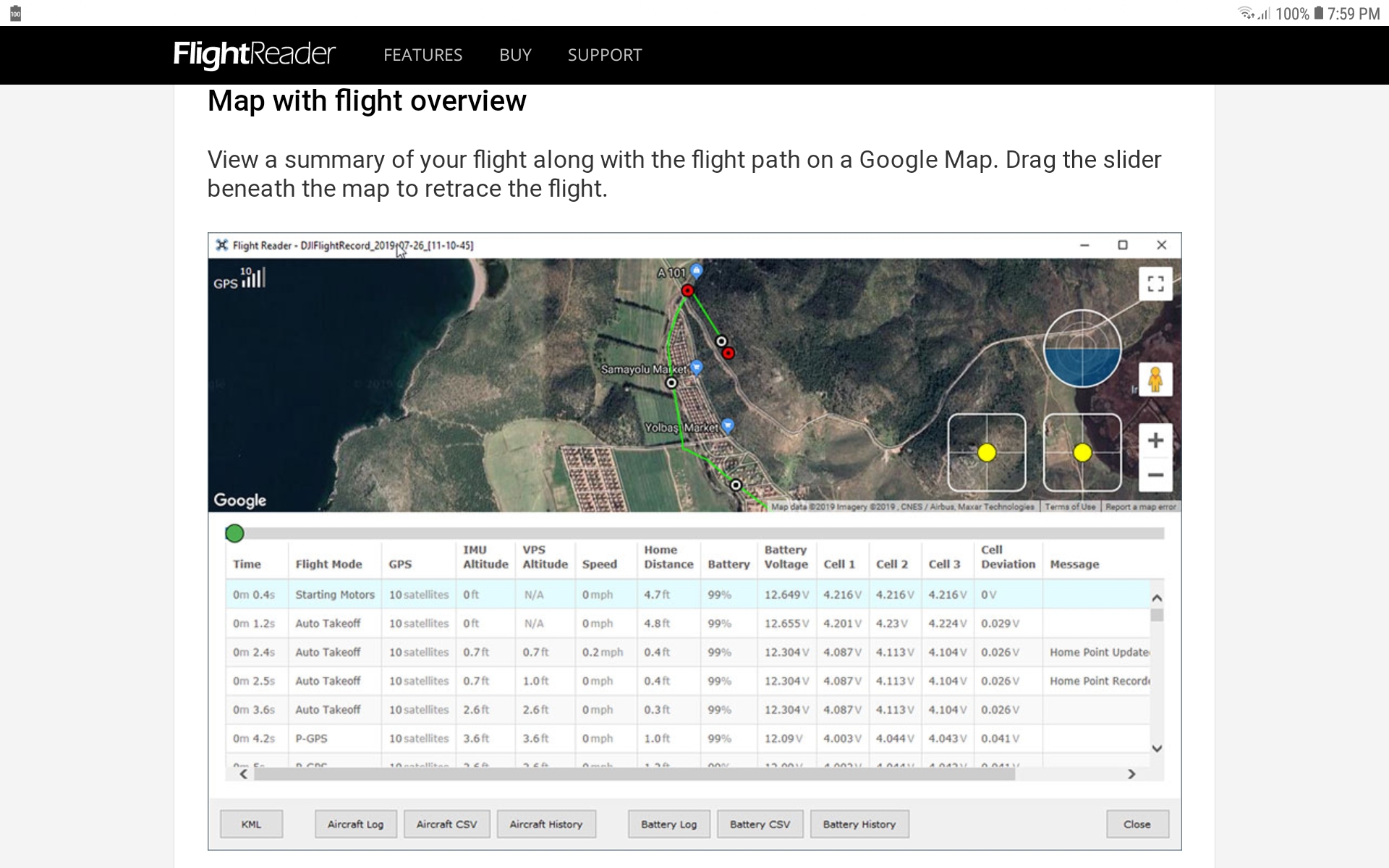Click the 0.041V cell deviation value

1000,739
